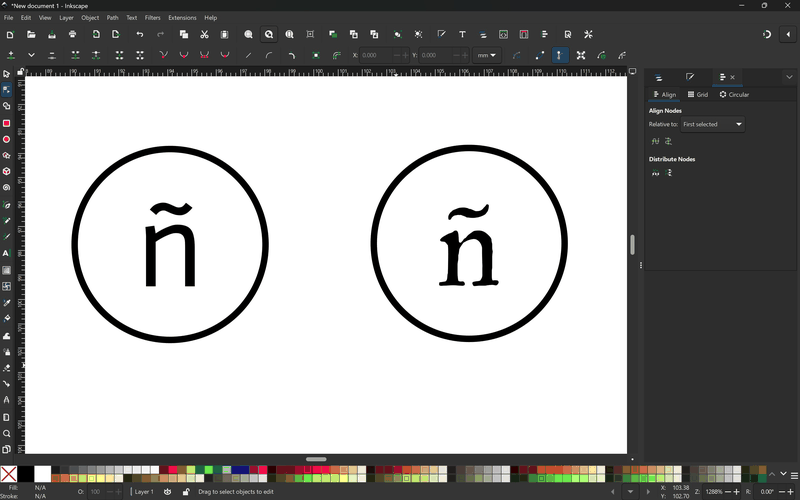Viewport: 800px width, 500px height.
Task: Toggle layer visibility eye in status bar
Action: click(x=167, y=492)
